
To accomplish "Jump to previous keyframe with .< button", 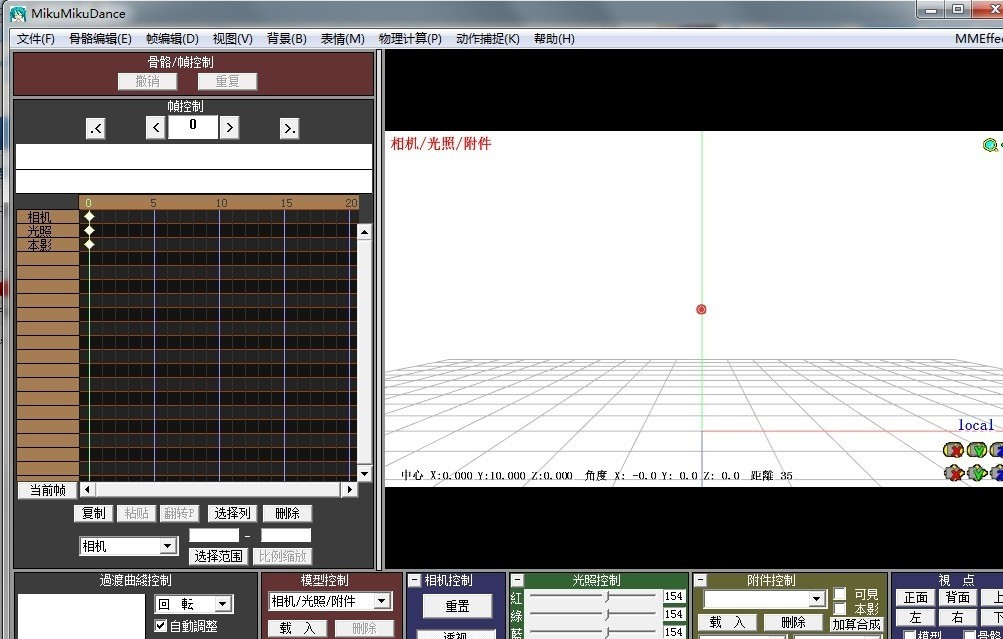I will click(96, 128).
